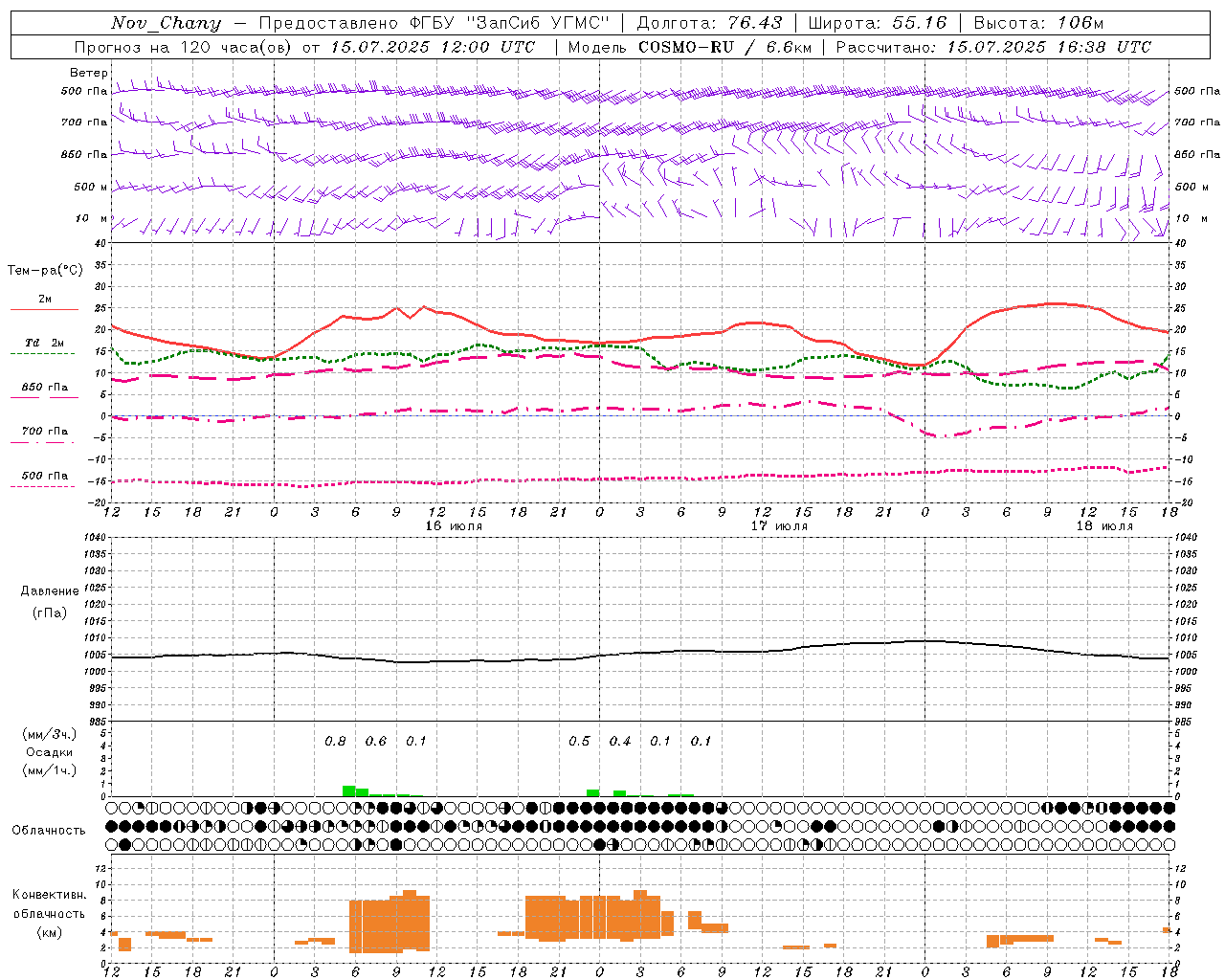Screen dimensions: 1225x980
Task: Select the forecast start 15.07.2025 12:00 UTC
Action: click(433, 47)
